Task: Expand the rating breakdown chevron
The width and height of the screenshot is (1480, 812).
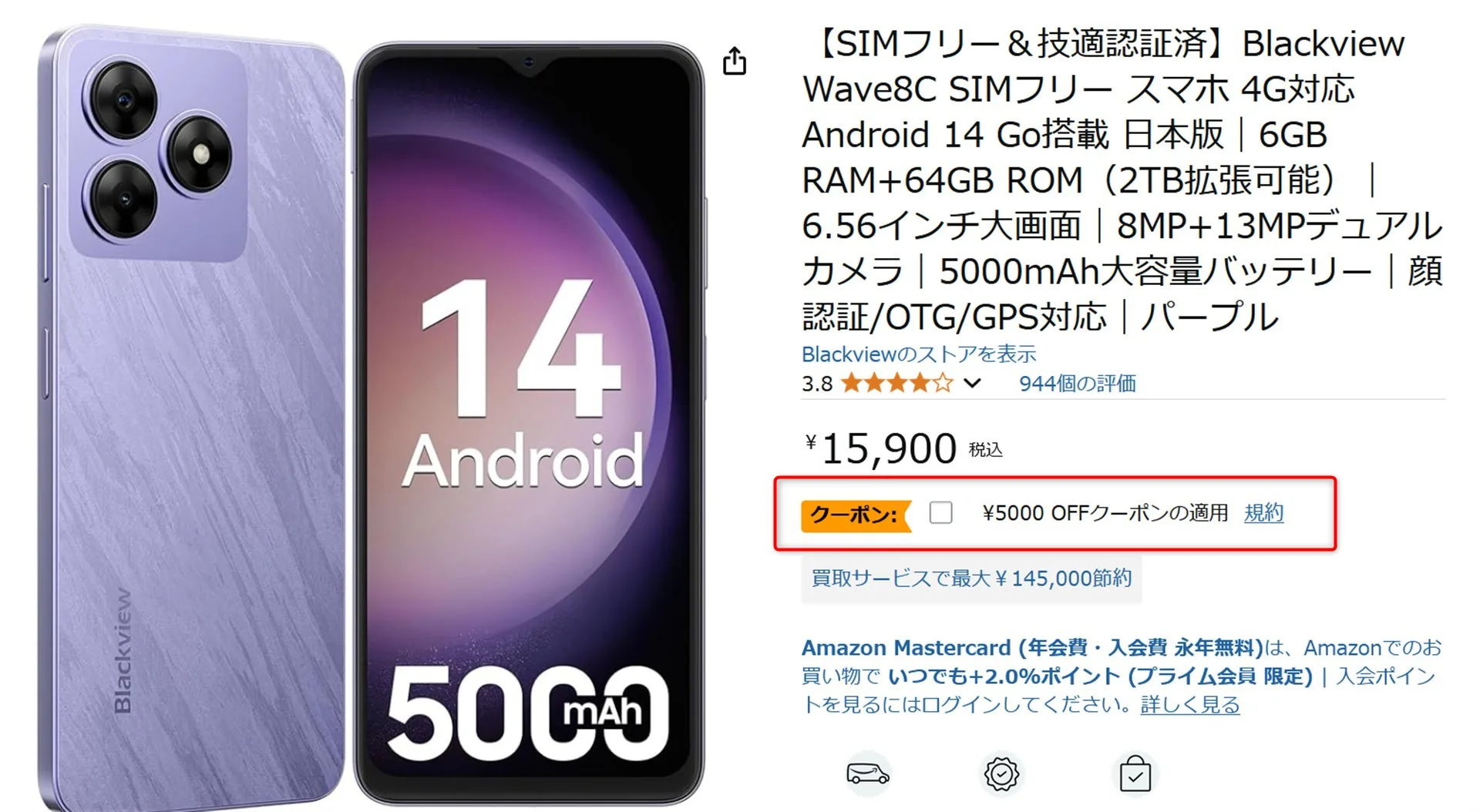Action: [973, 383]
